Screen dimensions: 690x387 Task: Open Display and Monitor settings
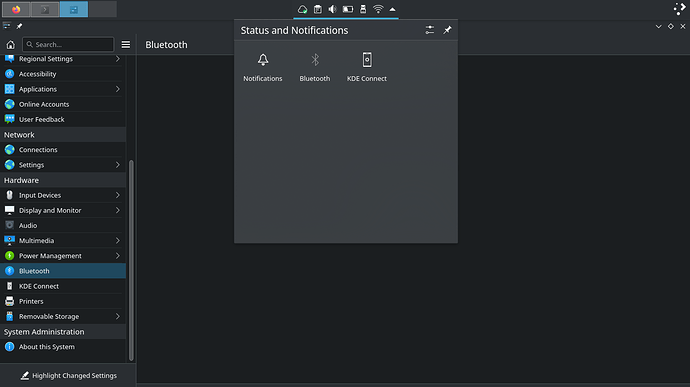[x=63, y=210]
